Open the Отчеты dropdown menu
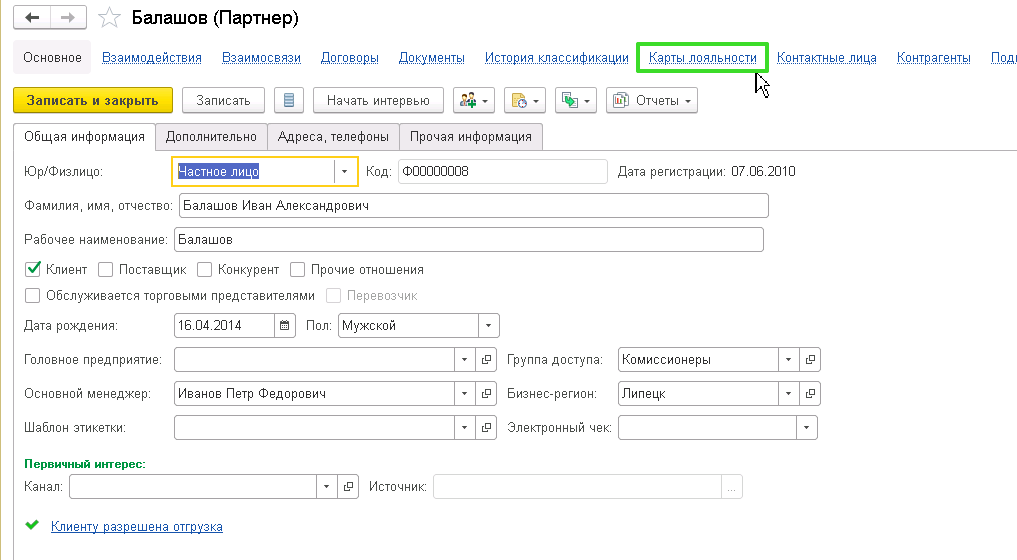 (652, 101)
